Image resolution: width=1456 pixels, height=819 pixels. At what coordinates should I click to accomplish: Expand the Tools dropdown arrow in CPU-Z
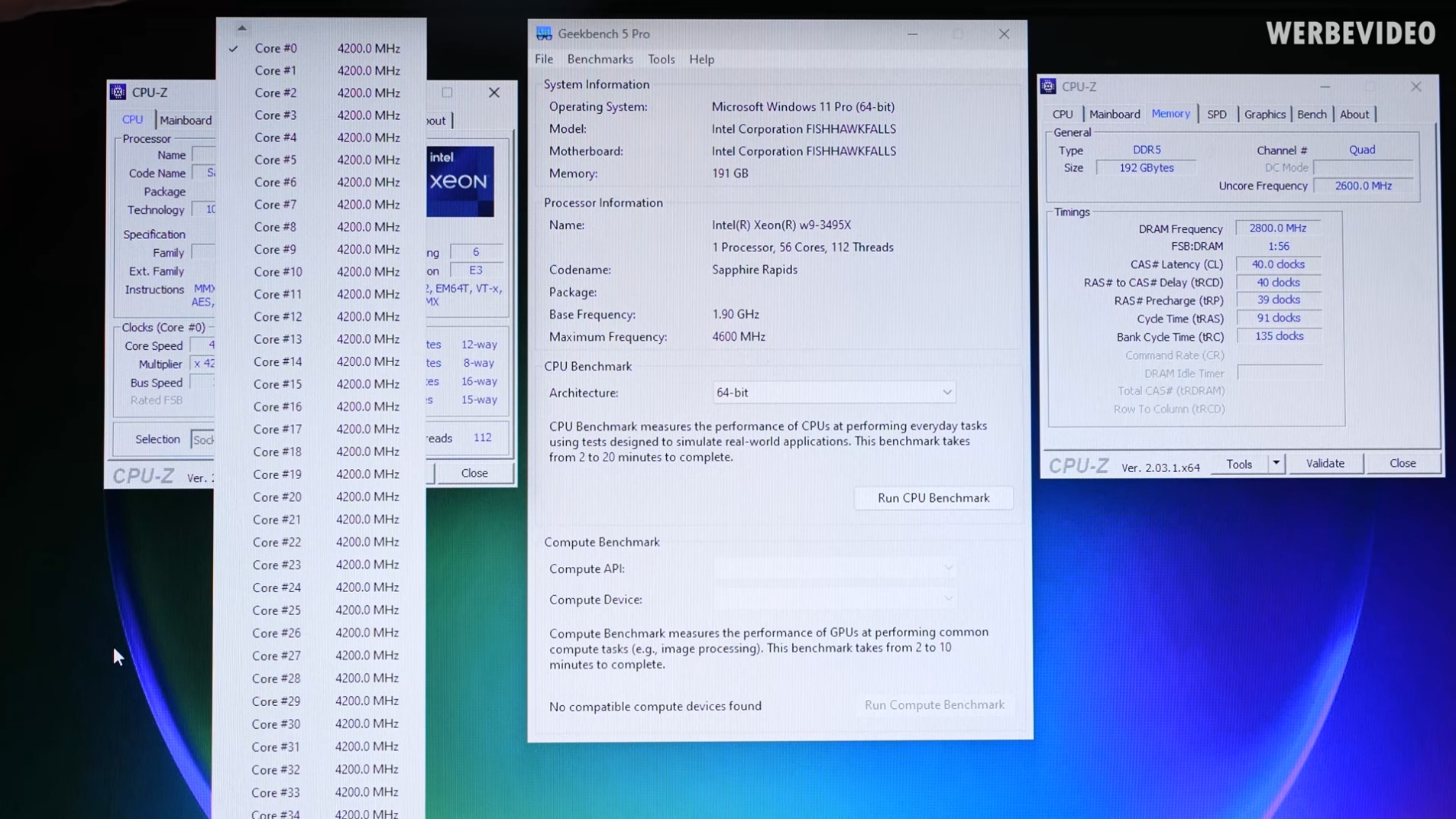coord(1276,464)
